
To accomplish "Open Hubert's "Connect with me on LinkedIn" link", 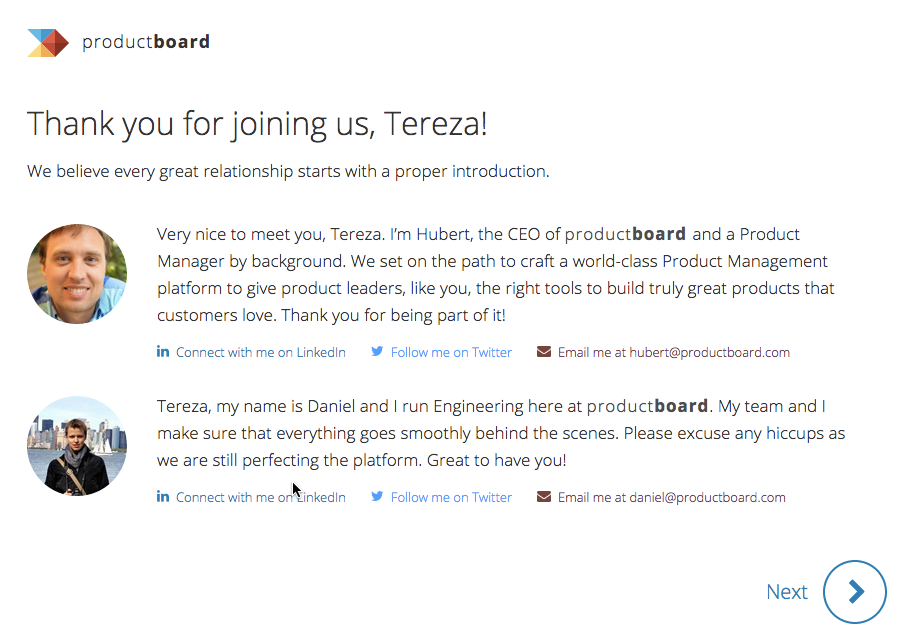I will click(261, 352).
